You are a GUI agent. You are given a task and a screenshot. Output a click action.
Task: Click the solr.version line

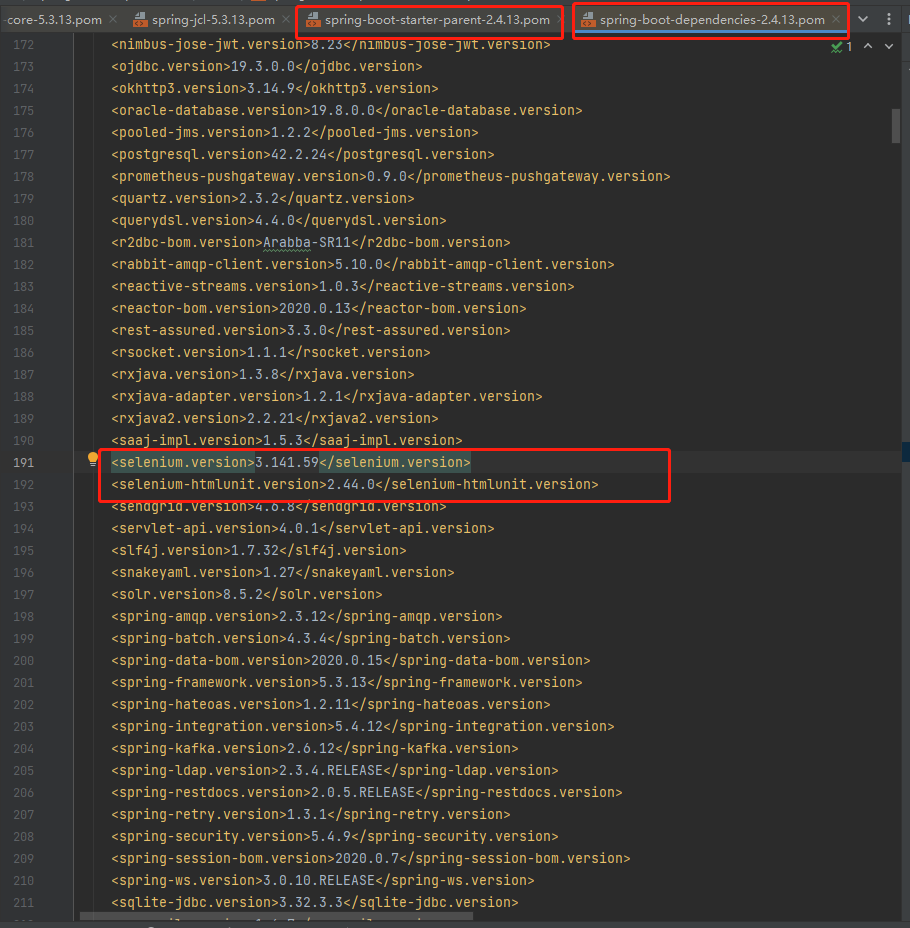(247, 594)
